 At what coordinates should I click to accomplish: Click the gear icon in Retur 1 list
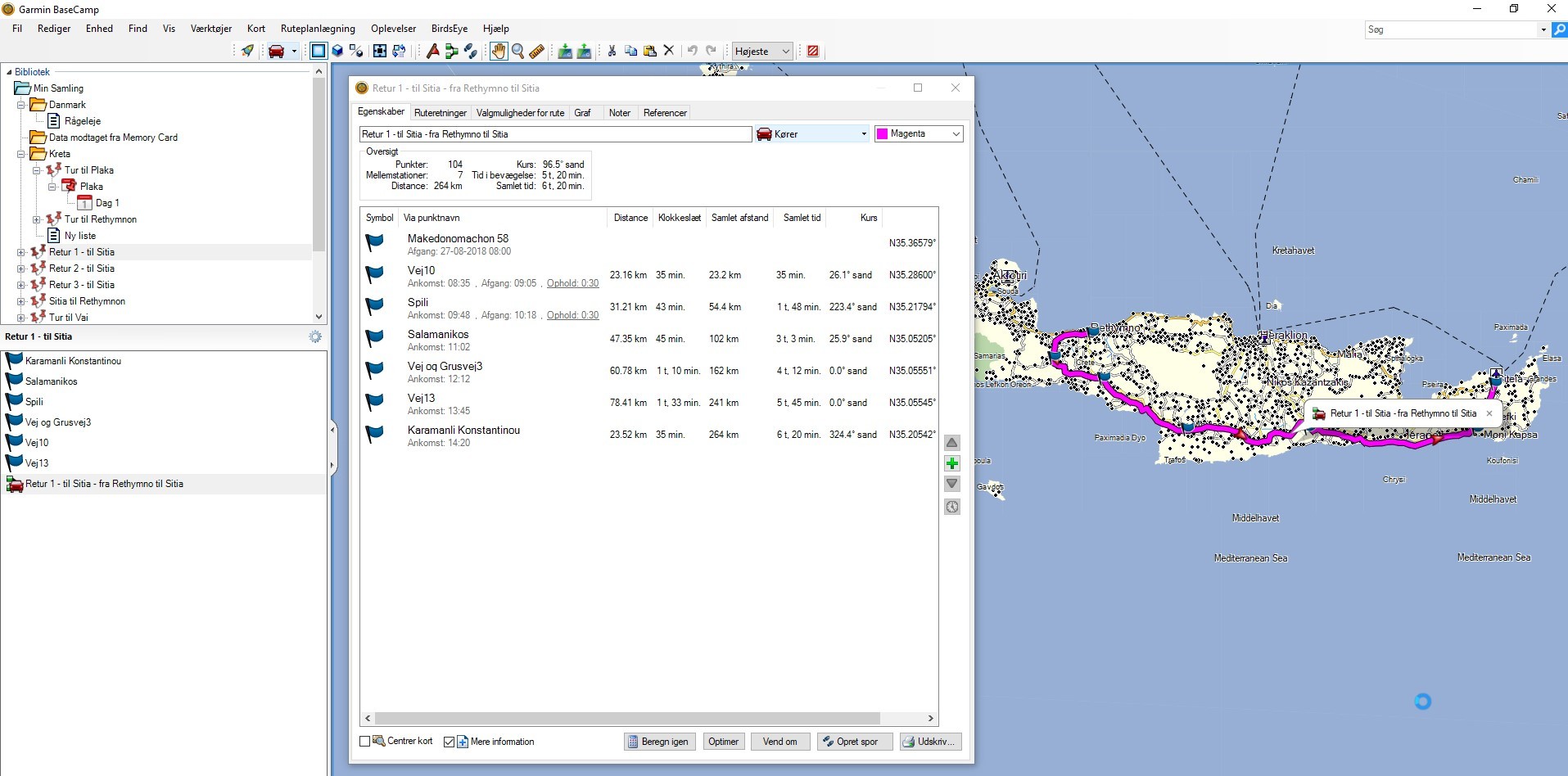(x=315, y=336)
